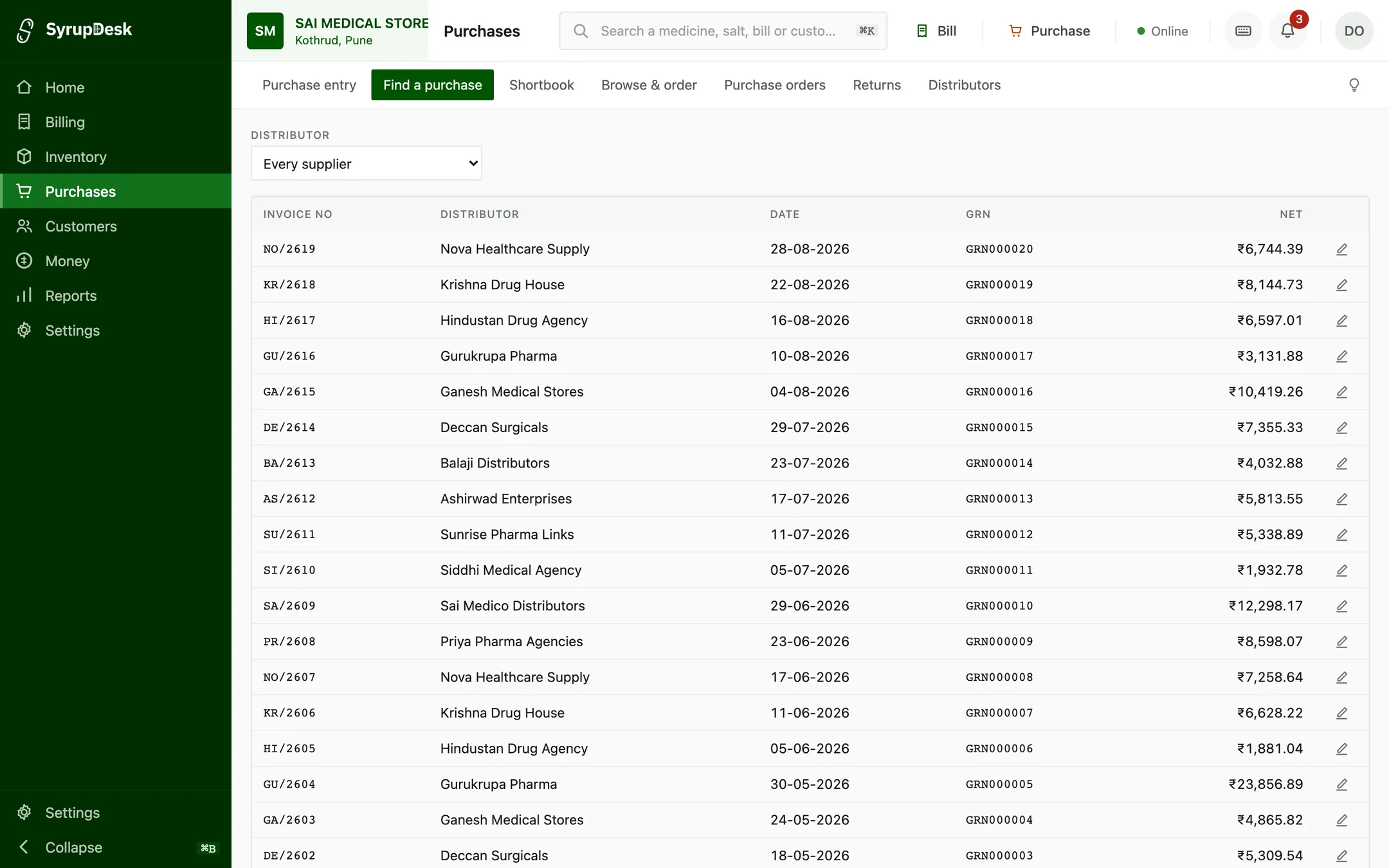Click the keyboard shortcuts icon
The image size is (1389, 868).
pyautogui.click(x=1243, y=31)
